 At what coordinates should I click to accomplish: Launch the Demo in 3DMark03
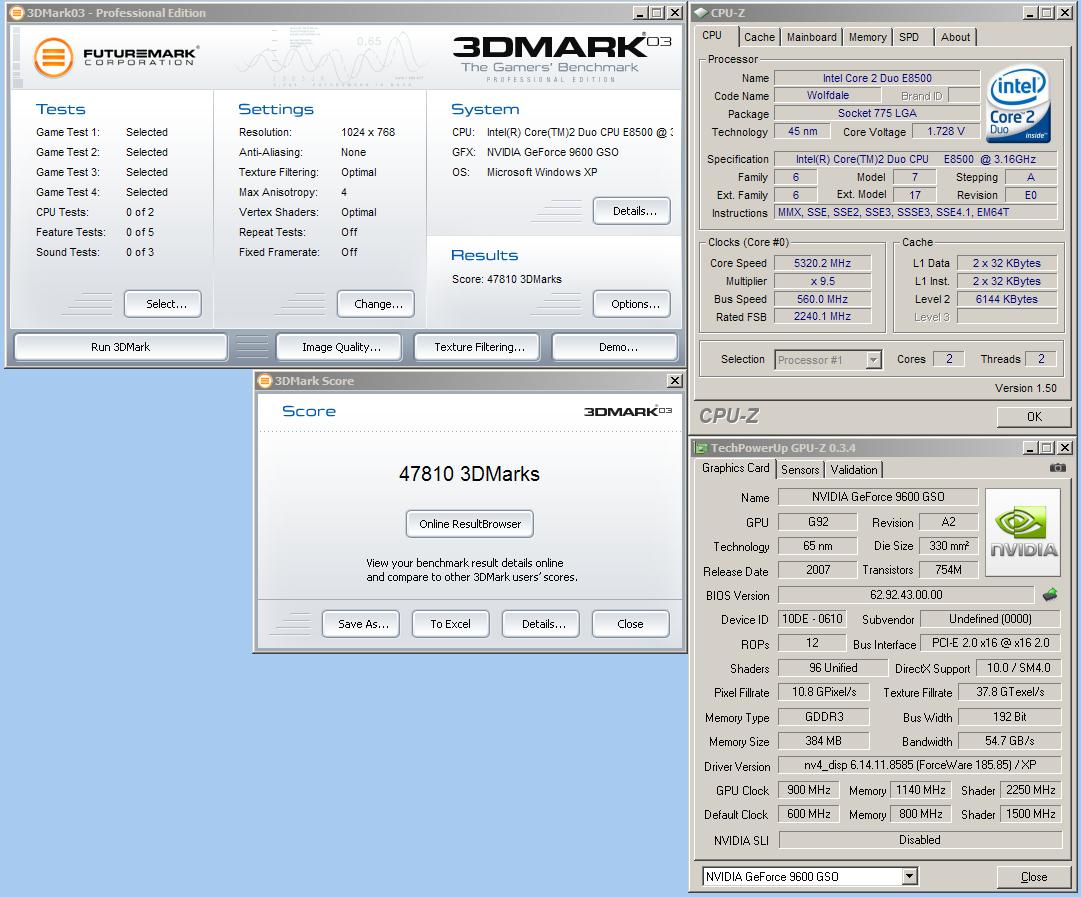click(615, 347)
